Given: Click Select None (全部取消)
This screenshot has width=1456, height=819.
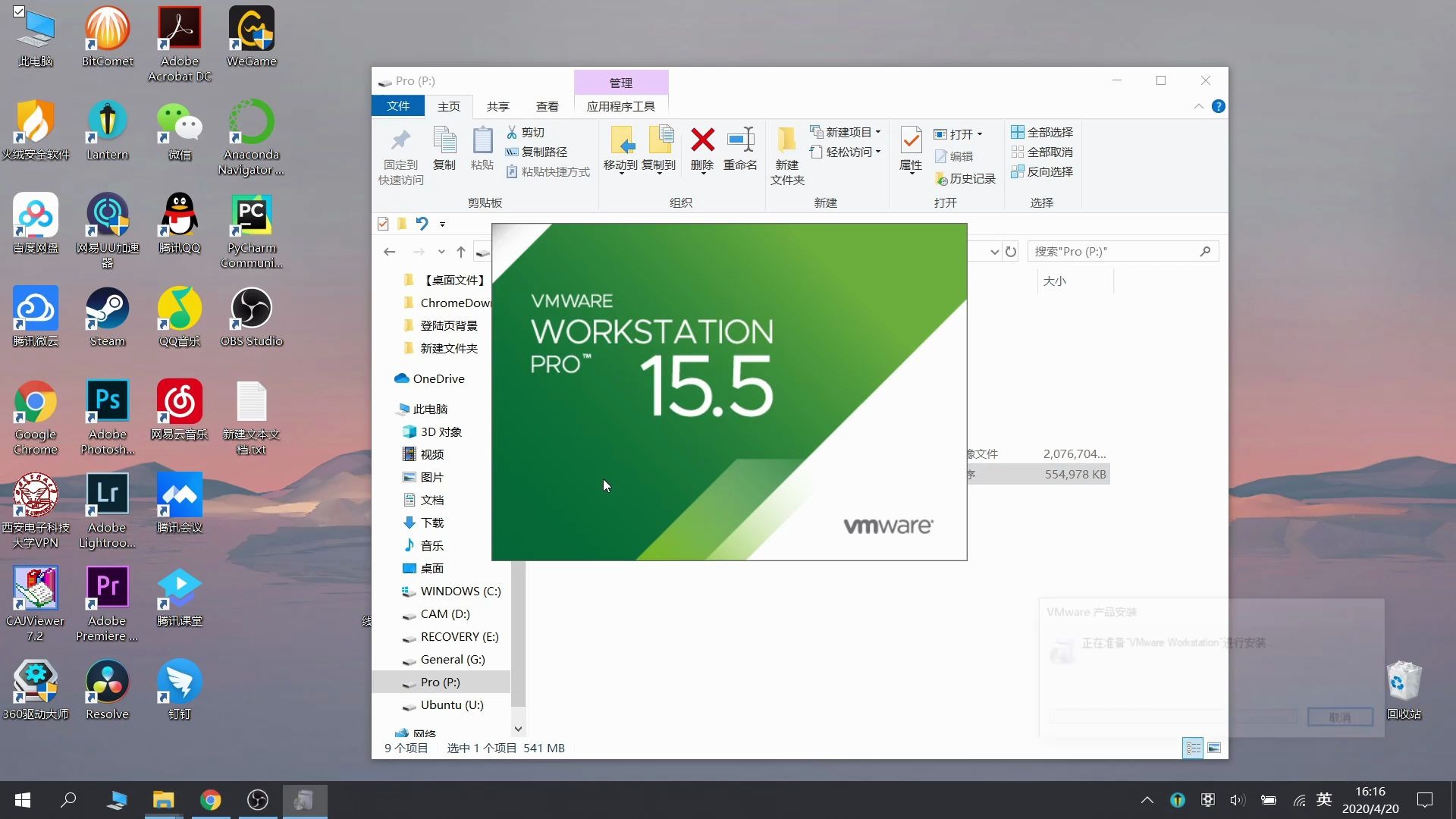Looking at the screenshot, I should click(1042, 152).
